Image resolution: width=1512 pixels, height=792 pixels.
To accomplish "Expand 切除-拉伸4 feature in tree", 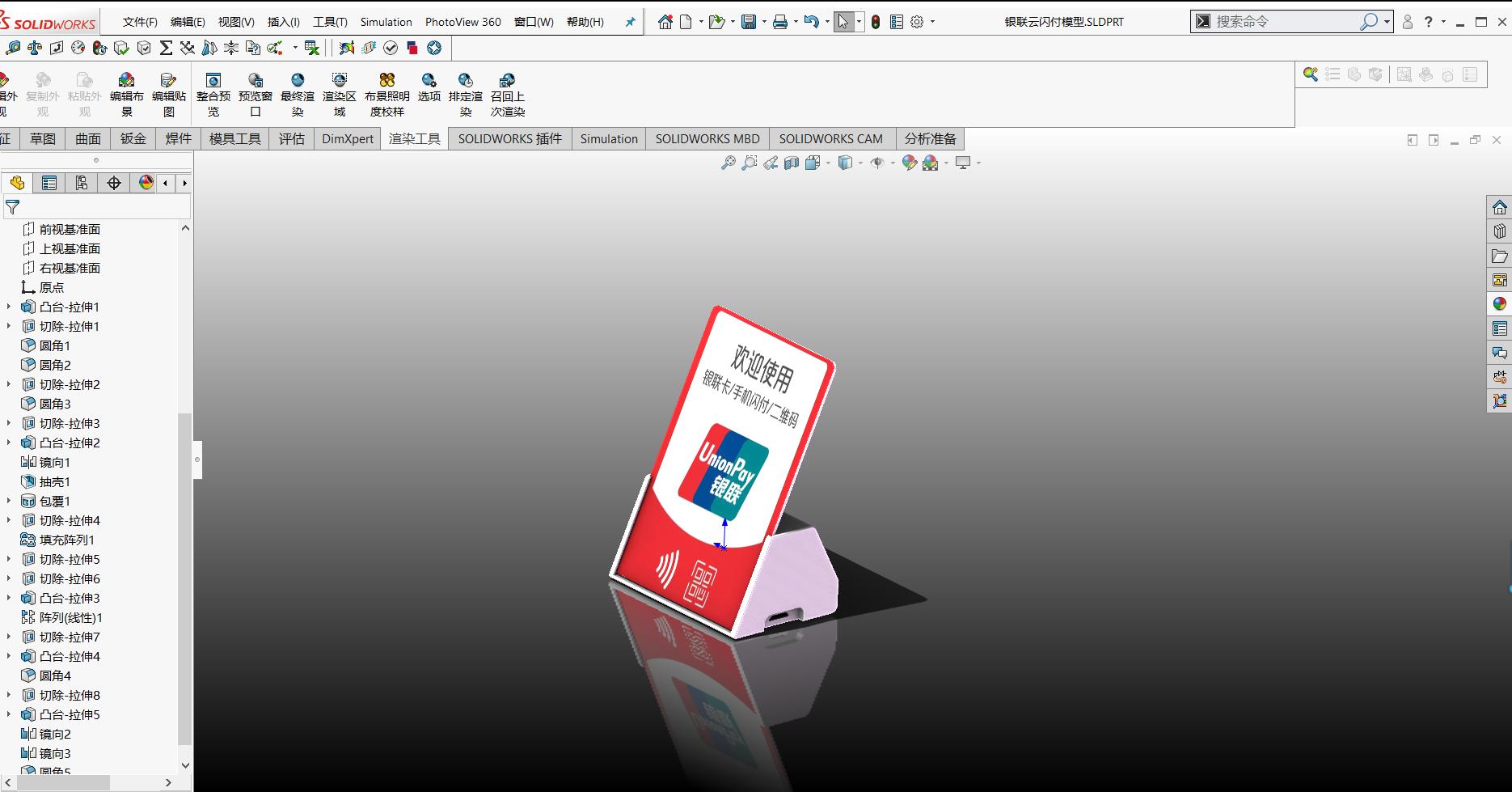I will [9, 520].
